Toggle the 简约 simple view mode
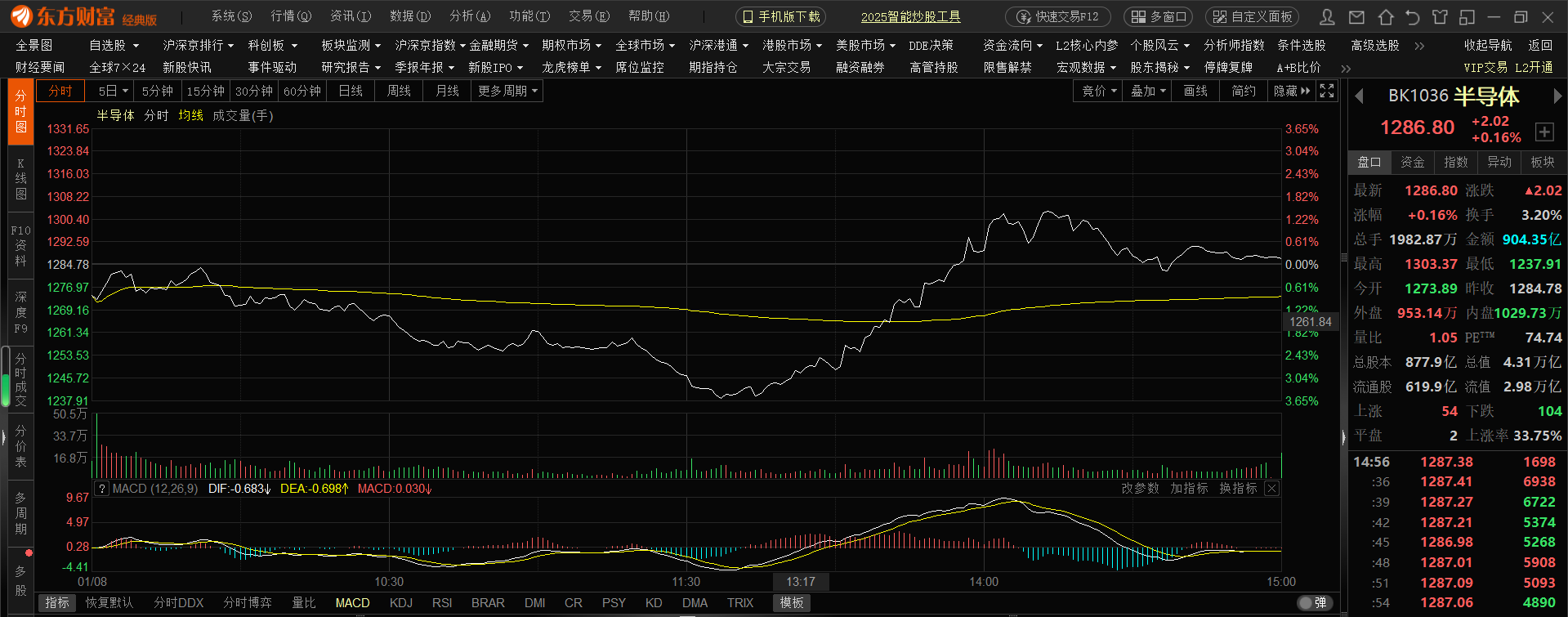Screen dimensions: 1568x617 (1243, 91)
